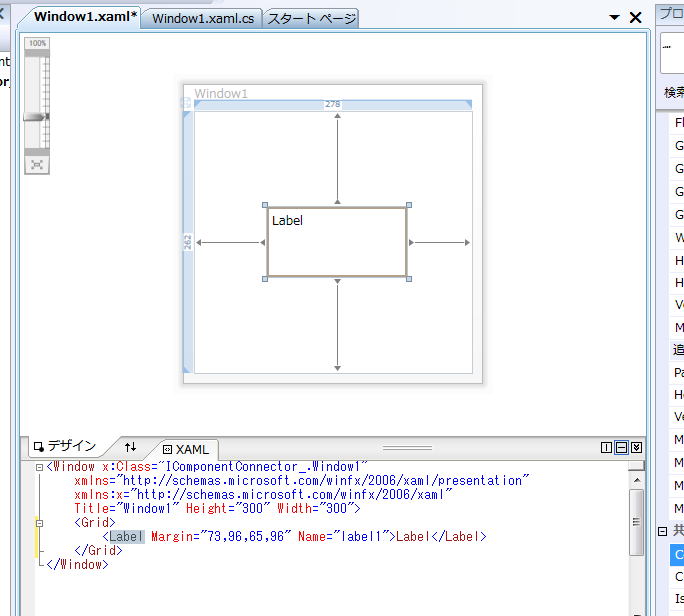Viewport: 684px width, 616px height.
Task: Click Width="300" attribute in XAML
Action: coord(315,509)
